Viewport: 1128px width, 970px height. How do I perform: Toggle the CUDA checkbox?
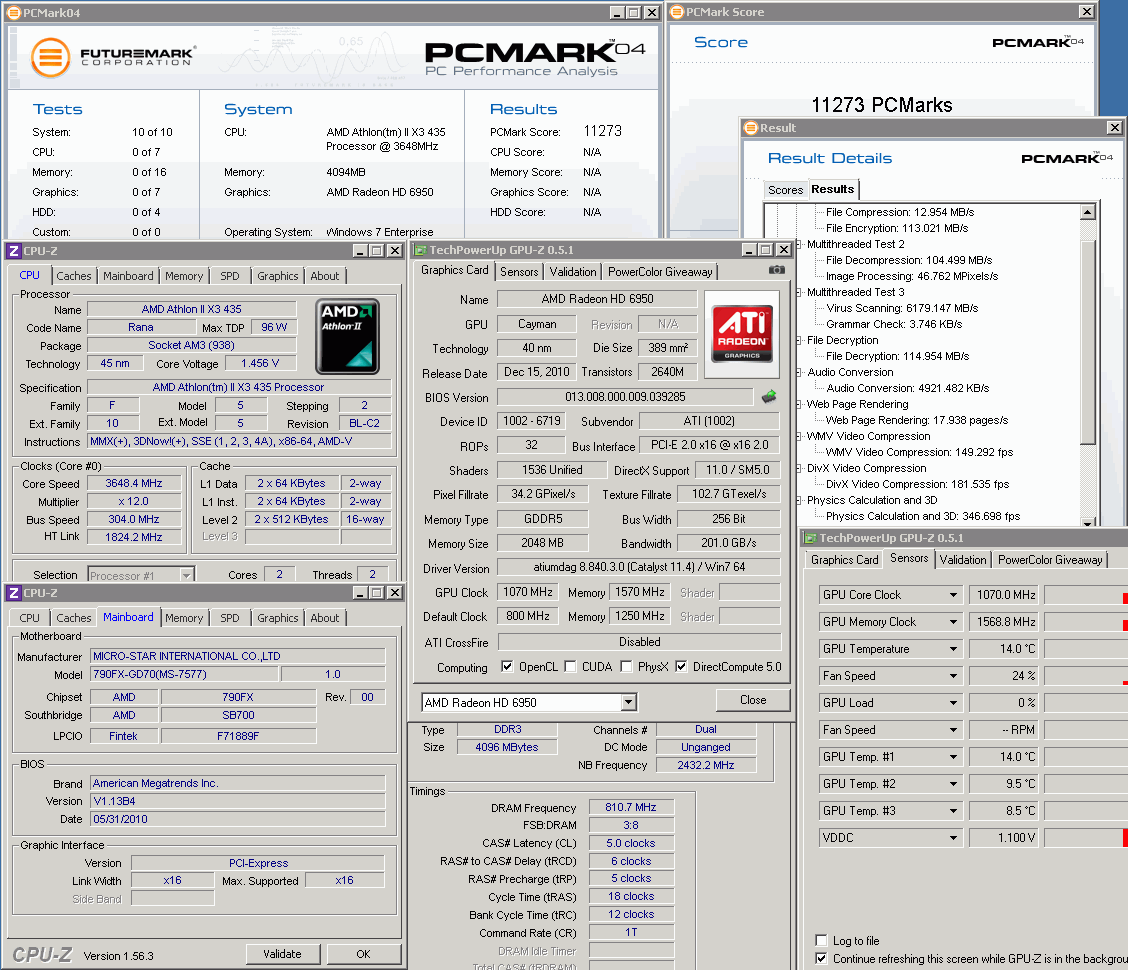pyautogui.click(x=570, y=666)
